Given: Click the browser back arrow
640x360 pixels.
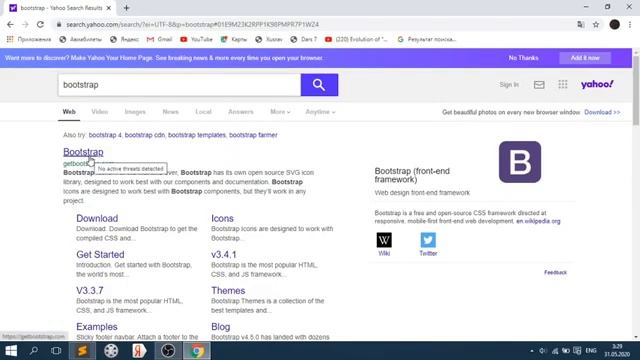Looking at the screenshot, I should pyautogui.click(x=10, y=24).
